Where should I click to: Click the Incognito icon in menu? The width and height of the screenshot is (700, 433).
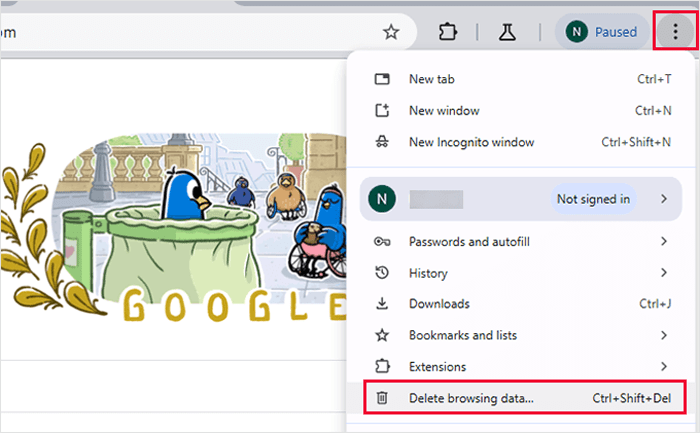(x=381, y=142)
